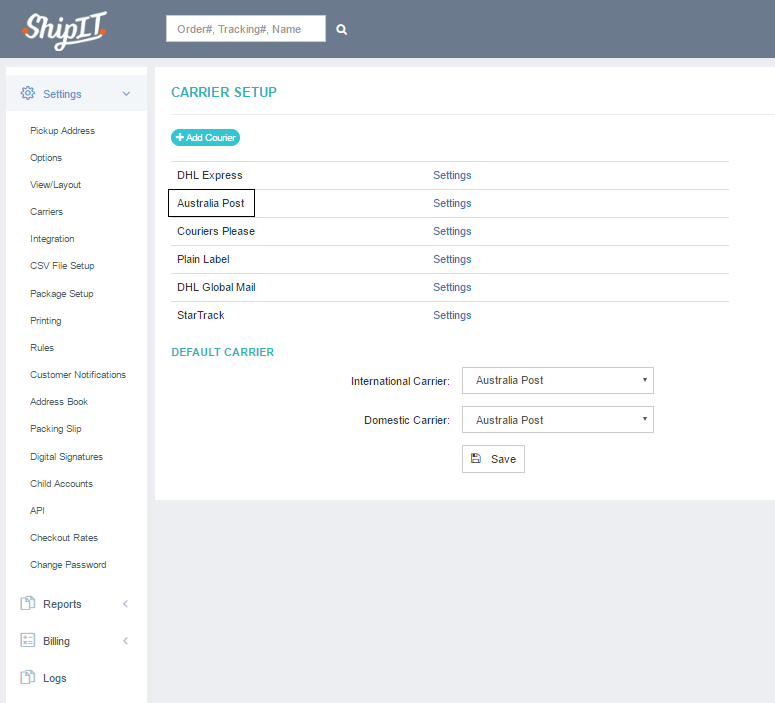Click the Reports menu label

pyautogui.click(x=62, y=604)
